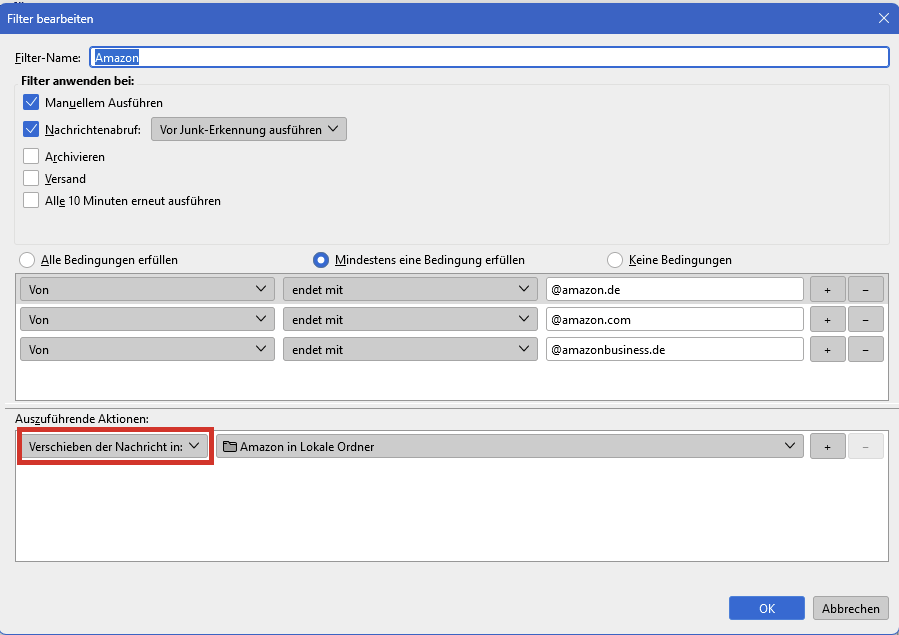899x635 pixels.
Task: Click the Abbrechen button
Action: tap(850, 608)
